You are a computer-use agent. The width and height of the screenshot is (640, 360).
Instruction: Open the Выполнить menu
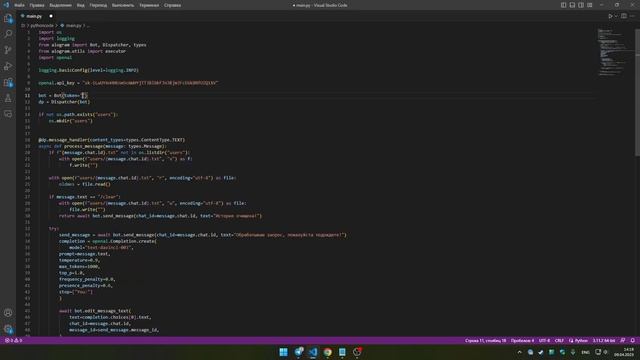(123, 5)
